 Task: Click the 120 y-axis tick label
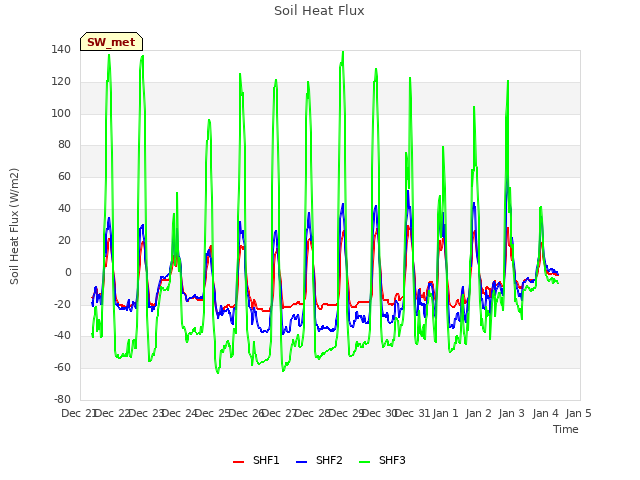pos(61,82)
